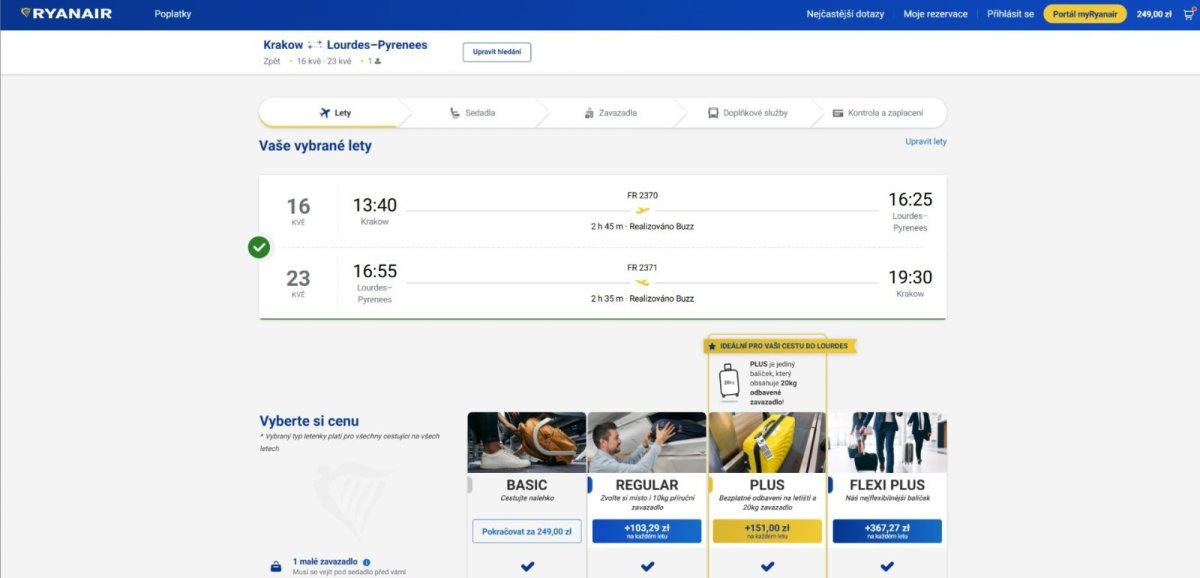The width and height of the screenshot is (1200, 578).
Task: Click the Upravit lety link
Action: (x=925, y=142)
